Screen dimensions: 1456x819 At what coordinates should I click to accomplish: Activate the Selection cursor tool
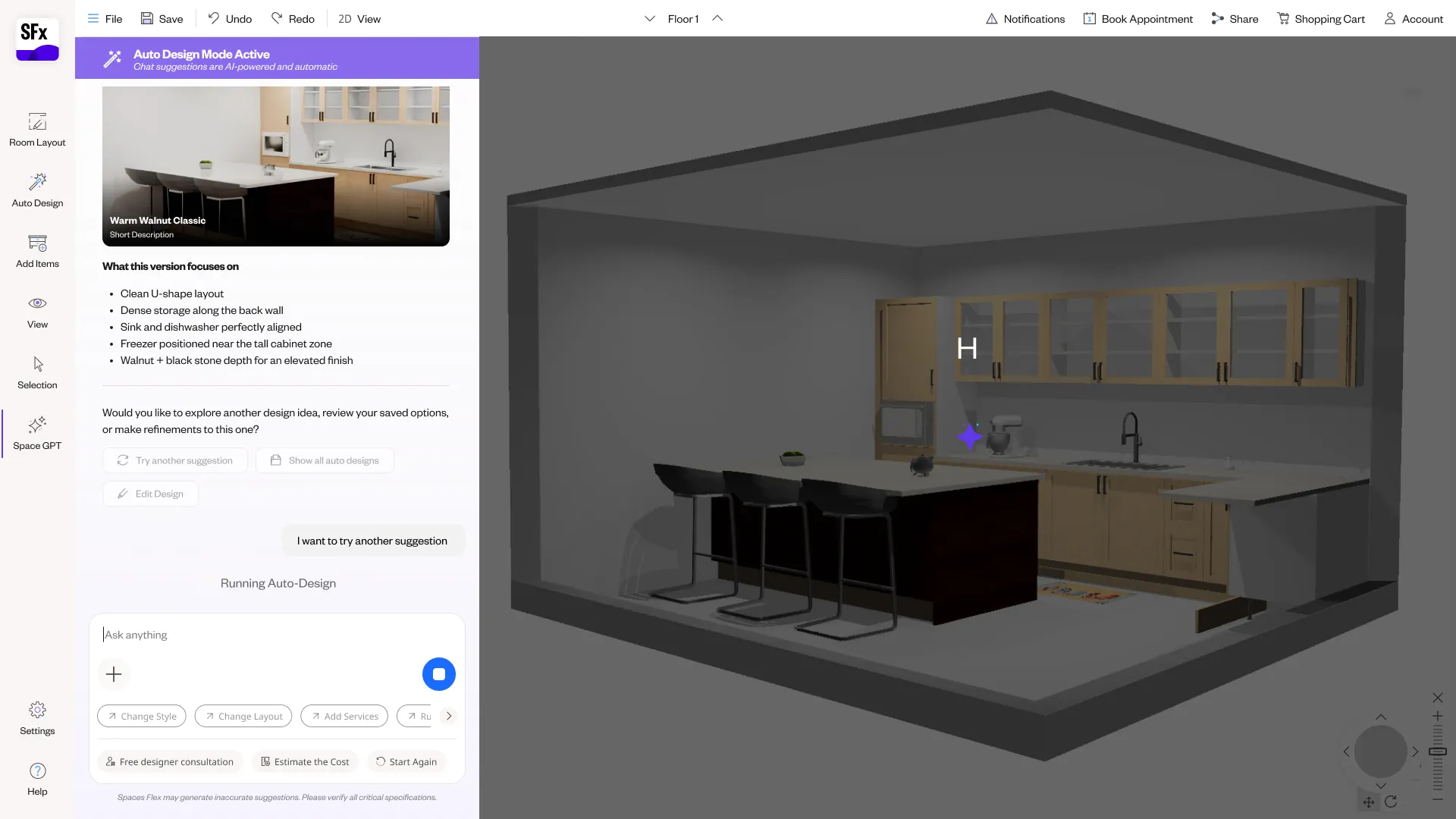37,372
